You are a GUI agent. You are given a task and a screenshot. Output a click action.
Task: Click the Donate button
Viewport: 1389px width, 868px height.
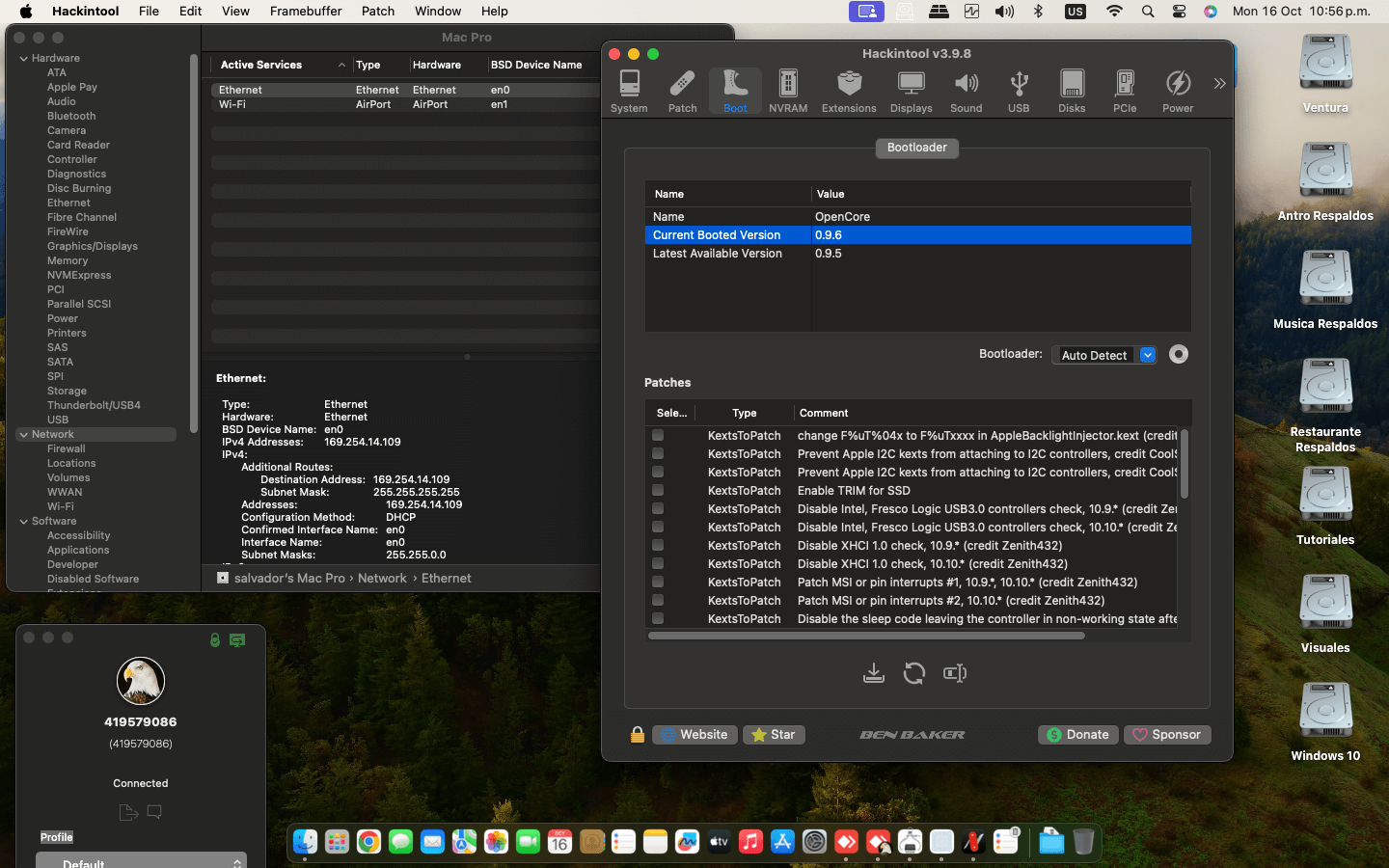1077,735
